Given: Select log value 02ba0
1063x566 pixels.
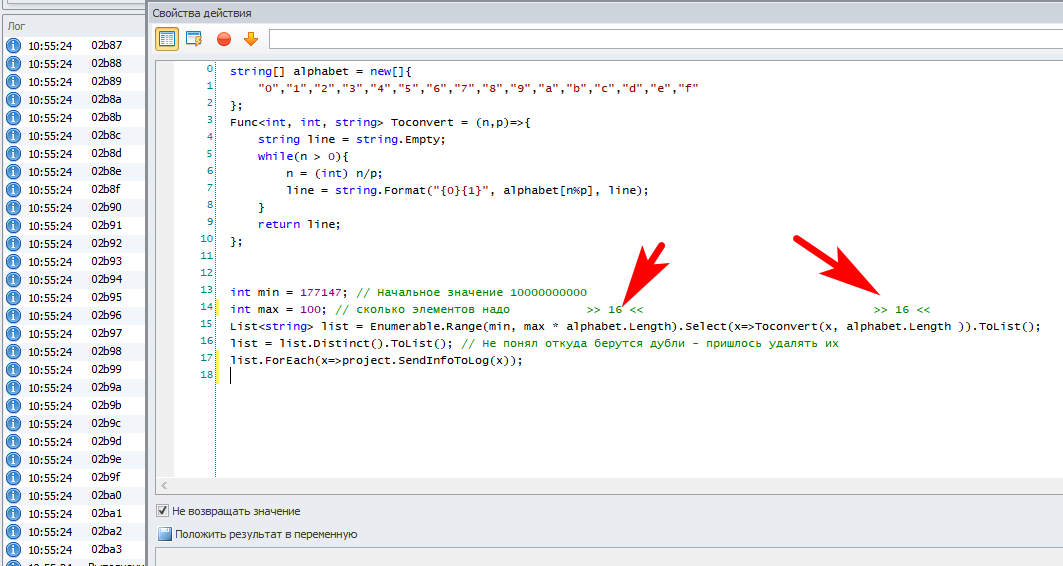Looking at the screenshot, I should (x=106, y=496).
